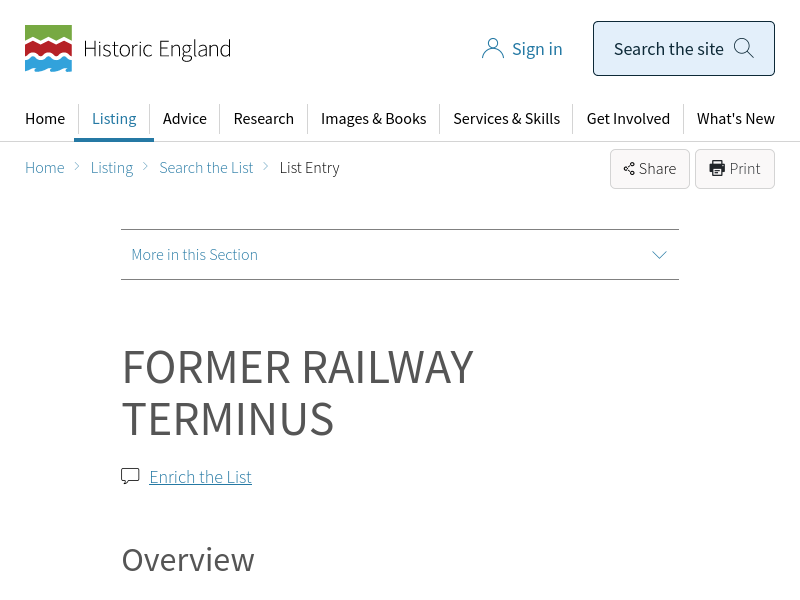Image resolution: width=800 pixels, height=600 pixels.
Task: Click the Sign in user icon
Action: pyautogui.click(x=492, y=49)
